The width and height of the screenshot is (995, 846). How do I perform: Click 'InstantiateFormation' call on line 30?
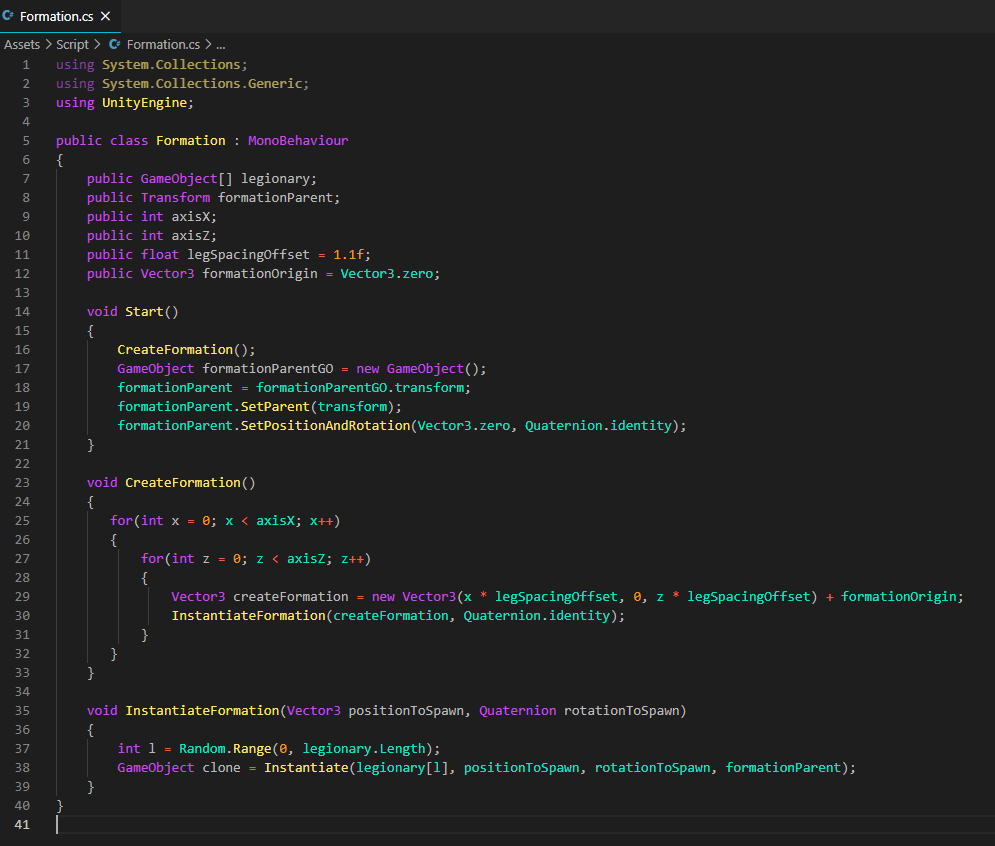click(x=248, y=616)
